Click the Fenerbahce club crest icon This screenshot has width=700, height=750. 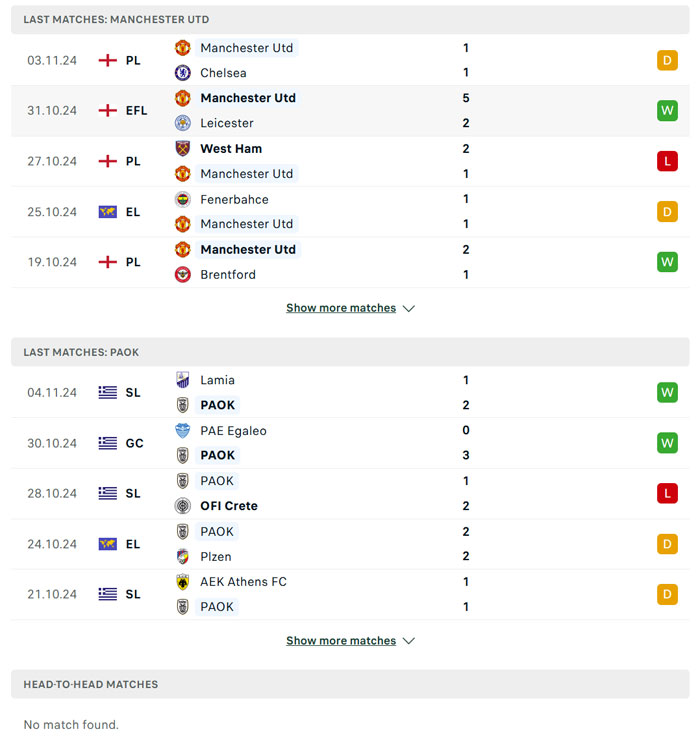pos(182,199)
